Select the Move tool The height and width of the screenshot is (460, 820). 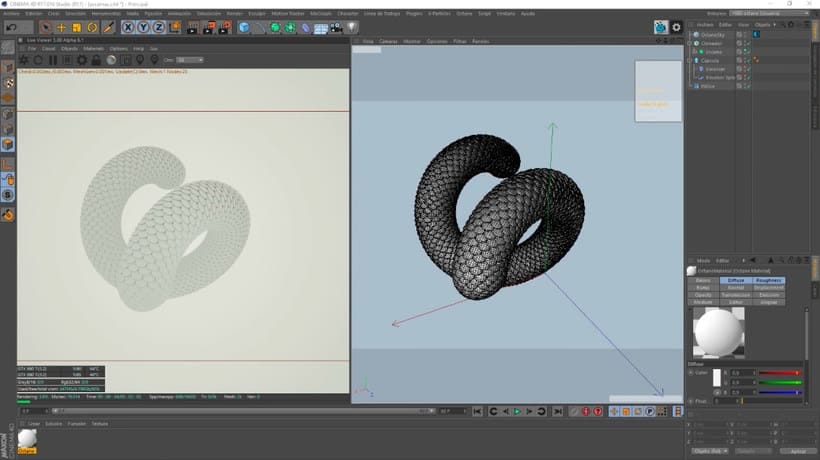(x=62, y=27)
